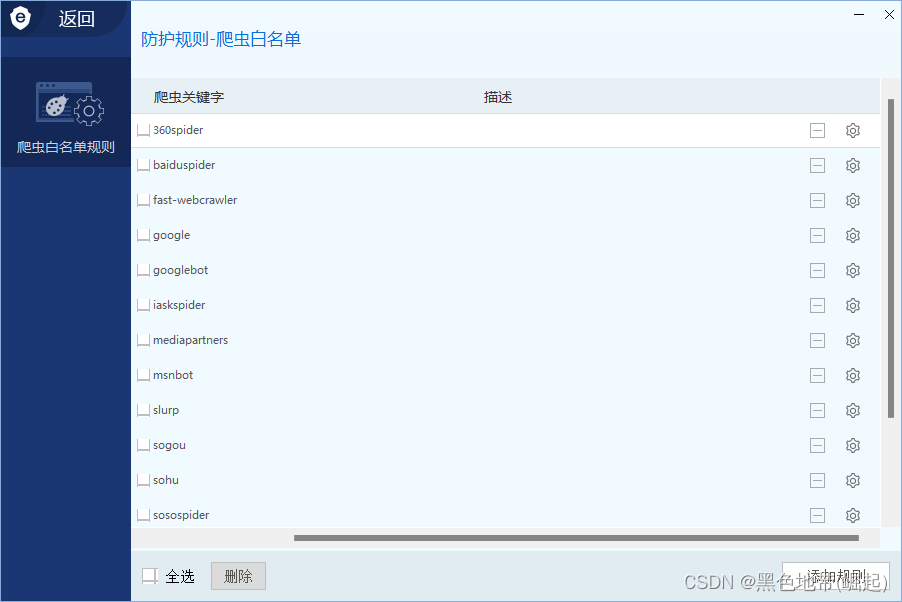The width and height of the screenshot is (902, 602).
Task: Click the minus icon for googlebot
Action: coord(817,270)
